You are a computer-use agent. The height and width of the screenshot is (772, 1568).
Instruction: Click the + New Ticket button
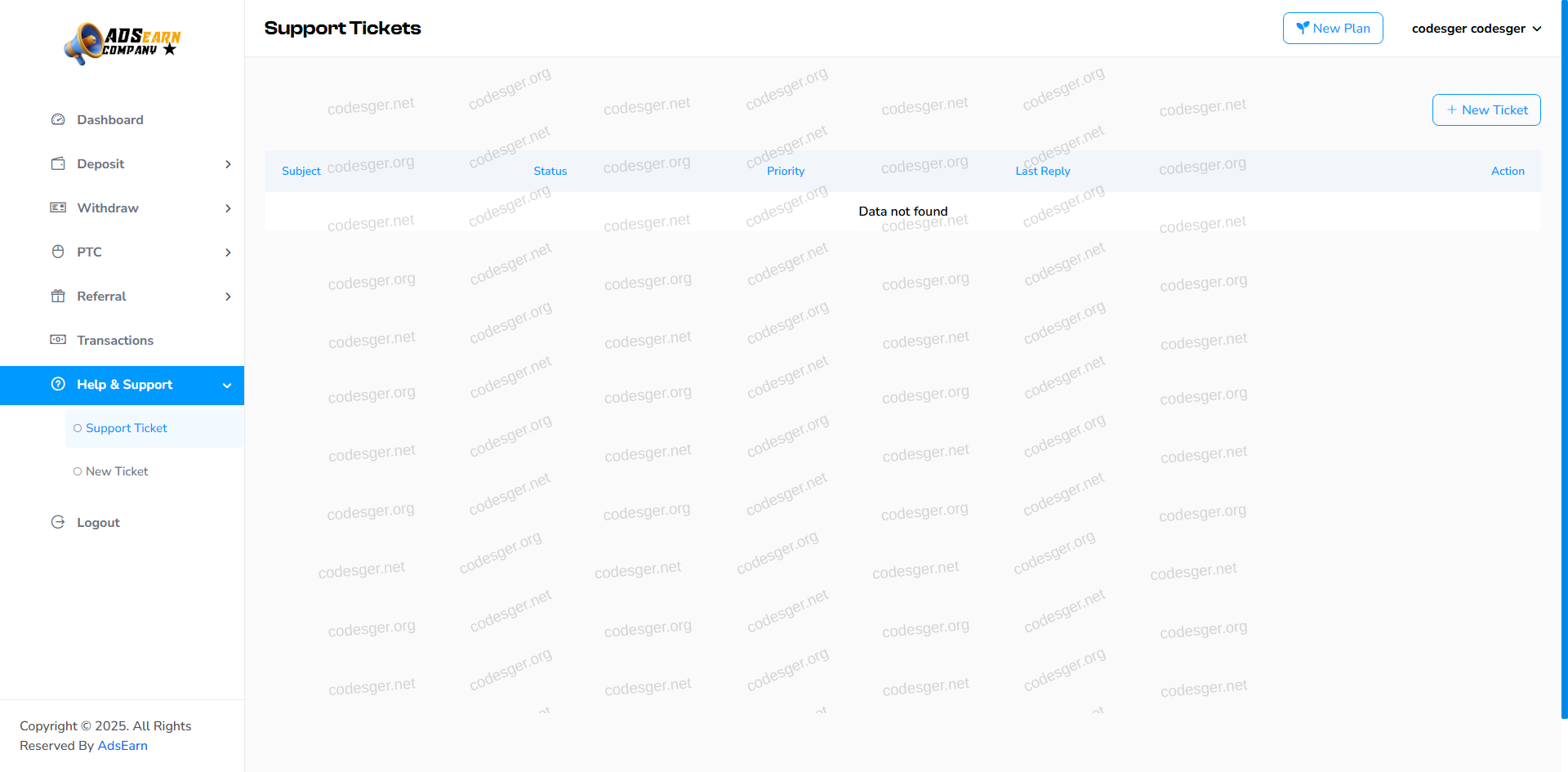[x=1486, y=110]
